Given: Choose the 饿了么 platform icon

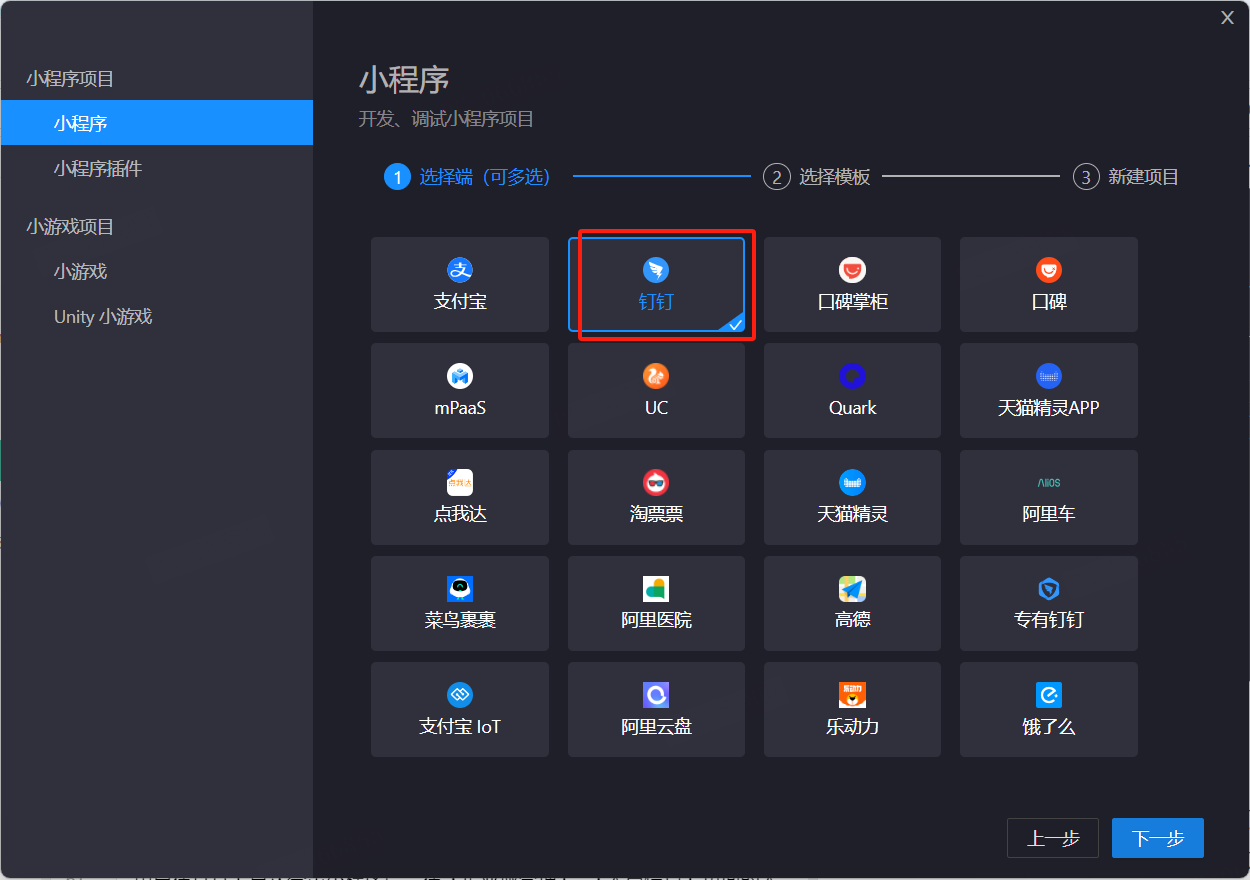Looking at the screenshot, I should pos(1048,695).
